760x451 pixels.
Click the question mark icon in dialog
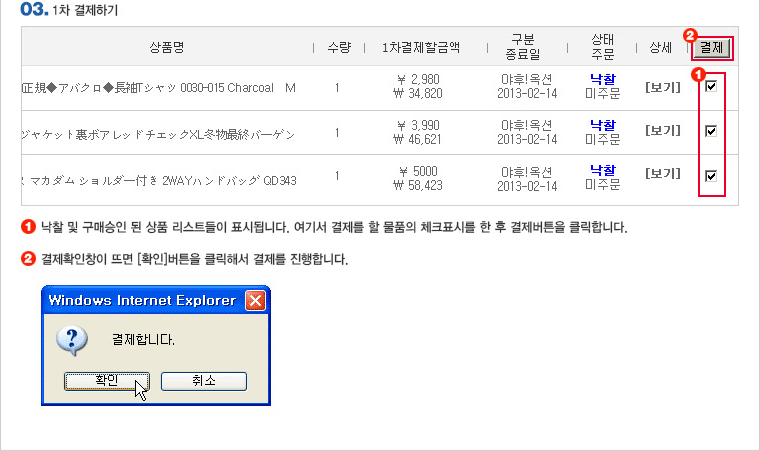(x=71, y=339)
